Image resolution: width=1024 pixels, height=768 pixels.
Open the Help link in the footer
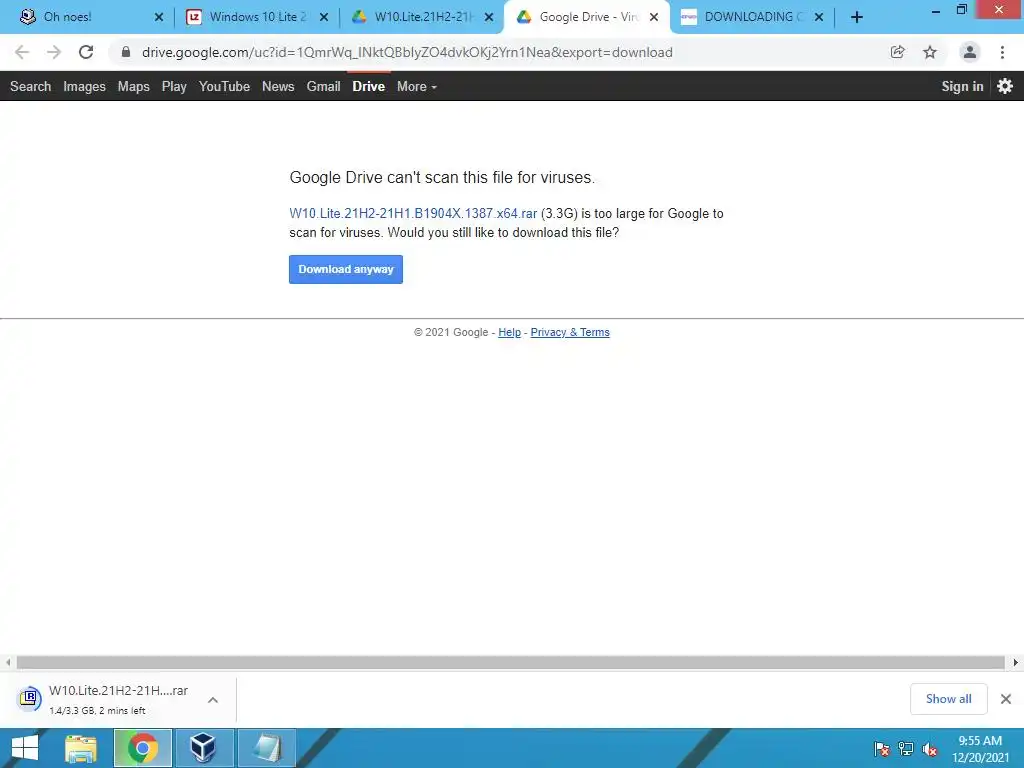click(x=509, y=332)
